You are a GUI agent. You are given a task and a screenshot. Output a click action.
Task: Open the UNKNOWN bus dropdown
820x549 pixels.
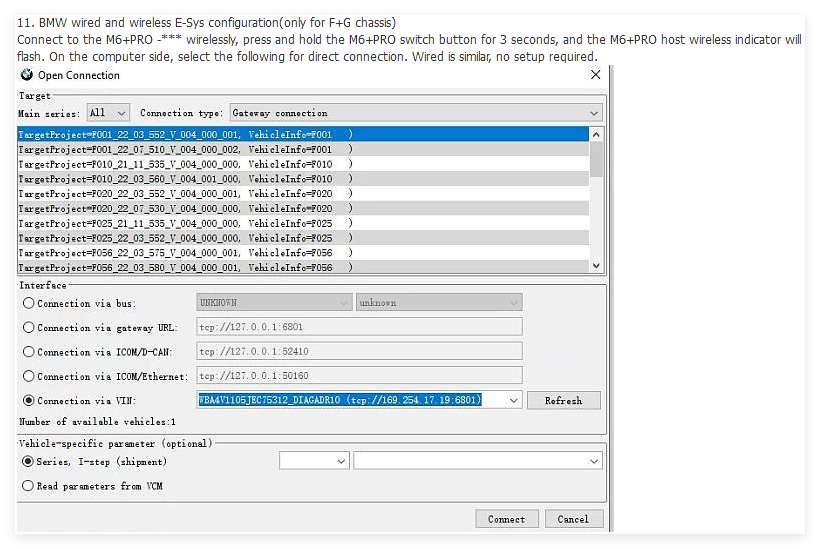[x=274, y=303]
